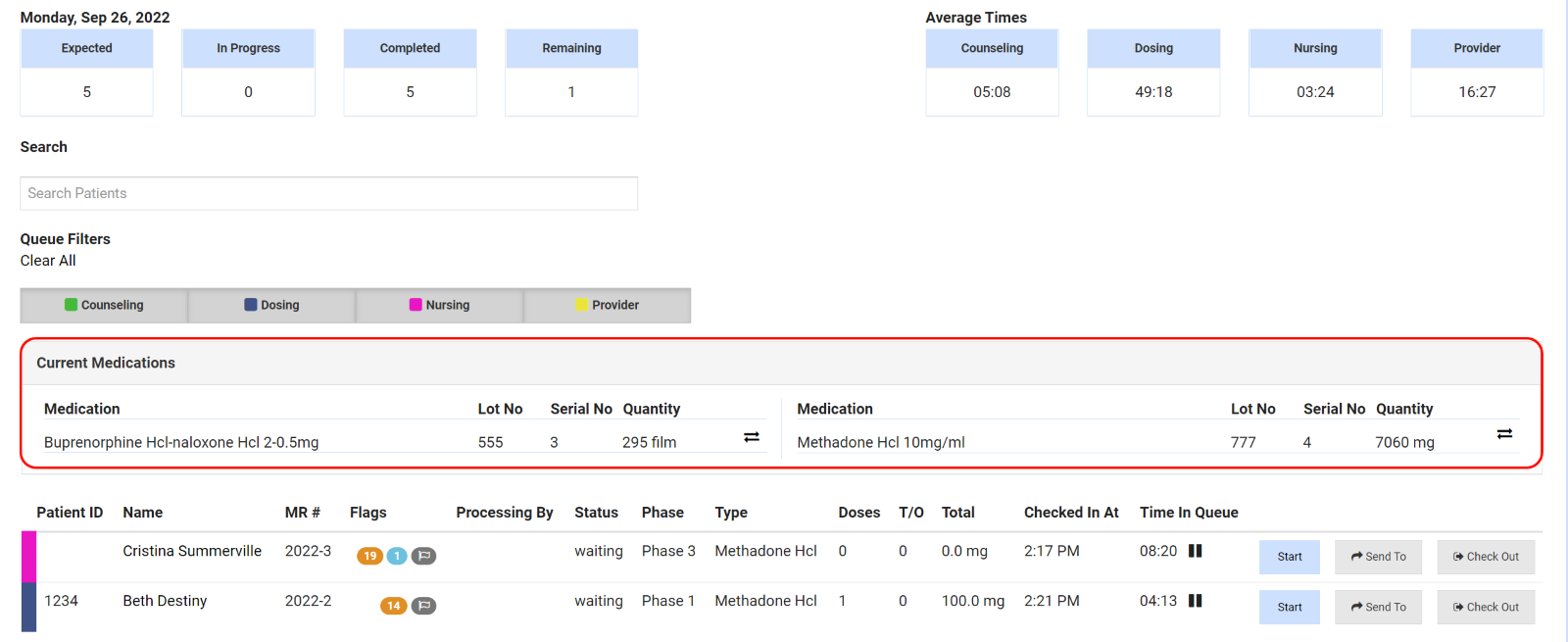Toggle the Nursing queue filter
The height and width of the screenshot is (642, 1568).
[439, 305]
